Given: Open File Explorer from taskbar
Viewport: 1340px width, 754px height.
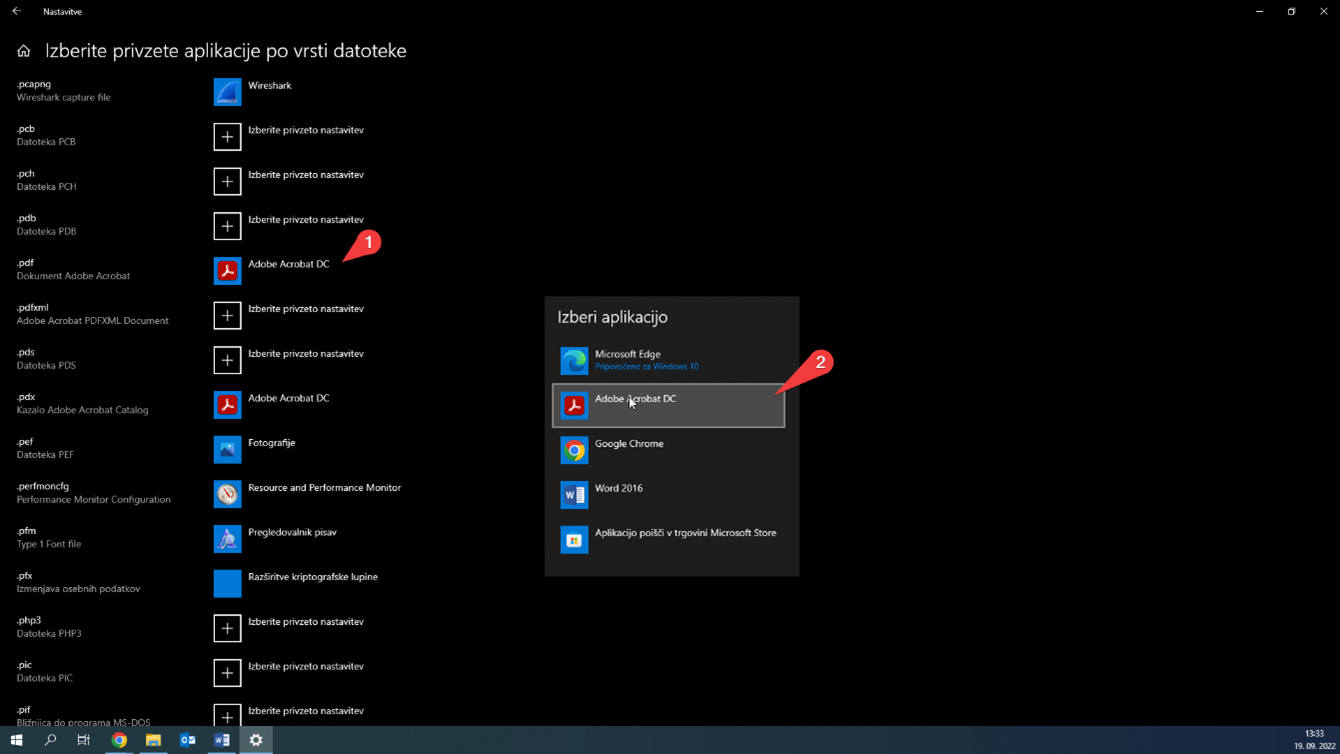Looking at the screenshot, I should point(153,740).
